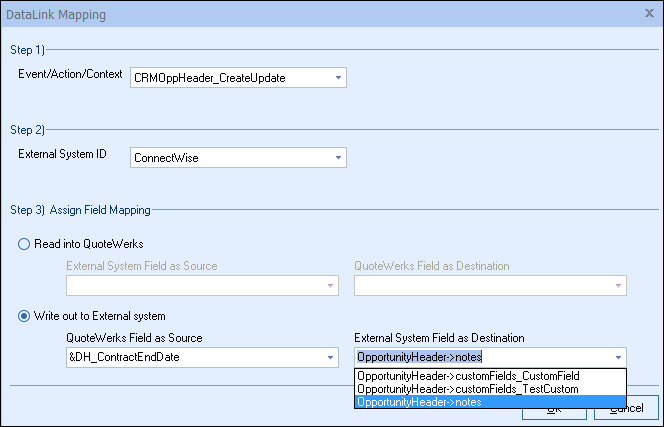Click the ConnectWise field value
Screen dimensions: 664x427
tap(230, 158)
